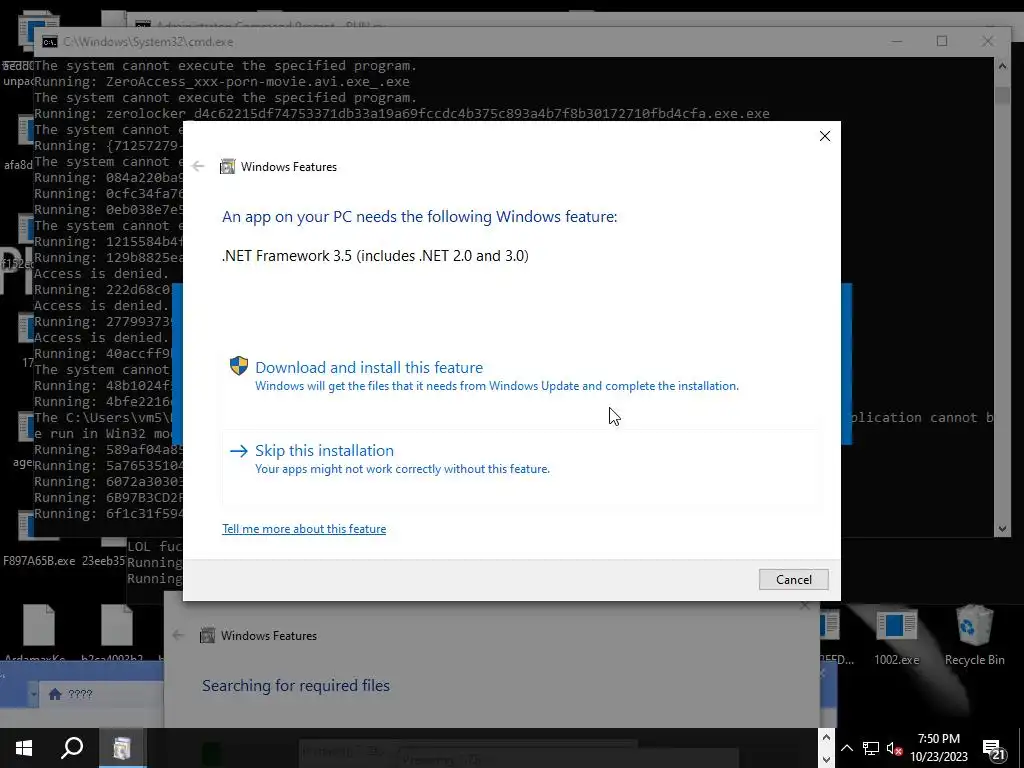The height and width of the screenshot is (768, 1024).
Task: Close the front Windows Features dialog
Action: (x=825, y=136)
